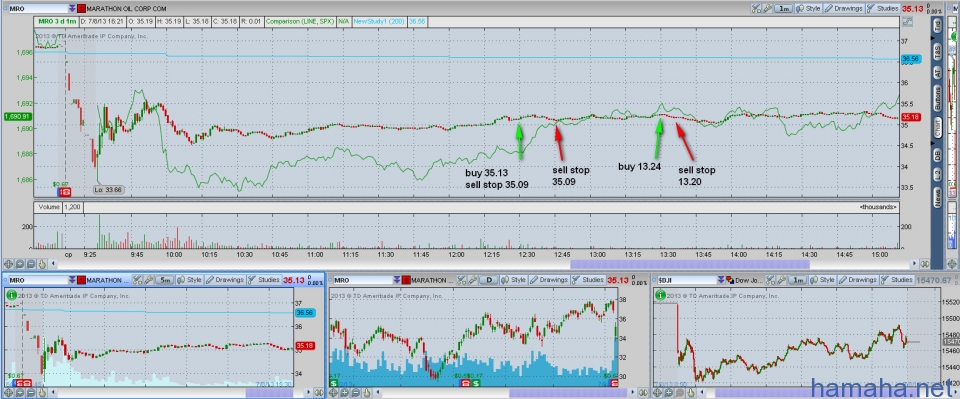Click the main chart horizontal scrollbar thumb

coord(690,264)
